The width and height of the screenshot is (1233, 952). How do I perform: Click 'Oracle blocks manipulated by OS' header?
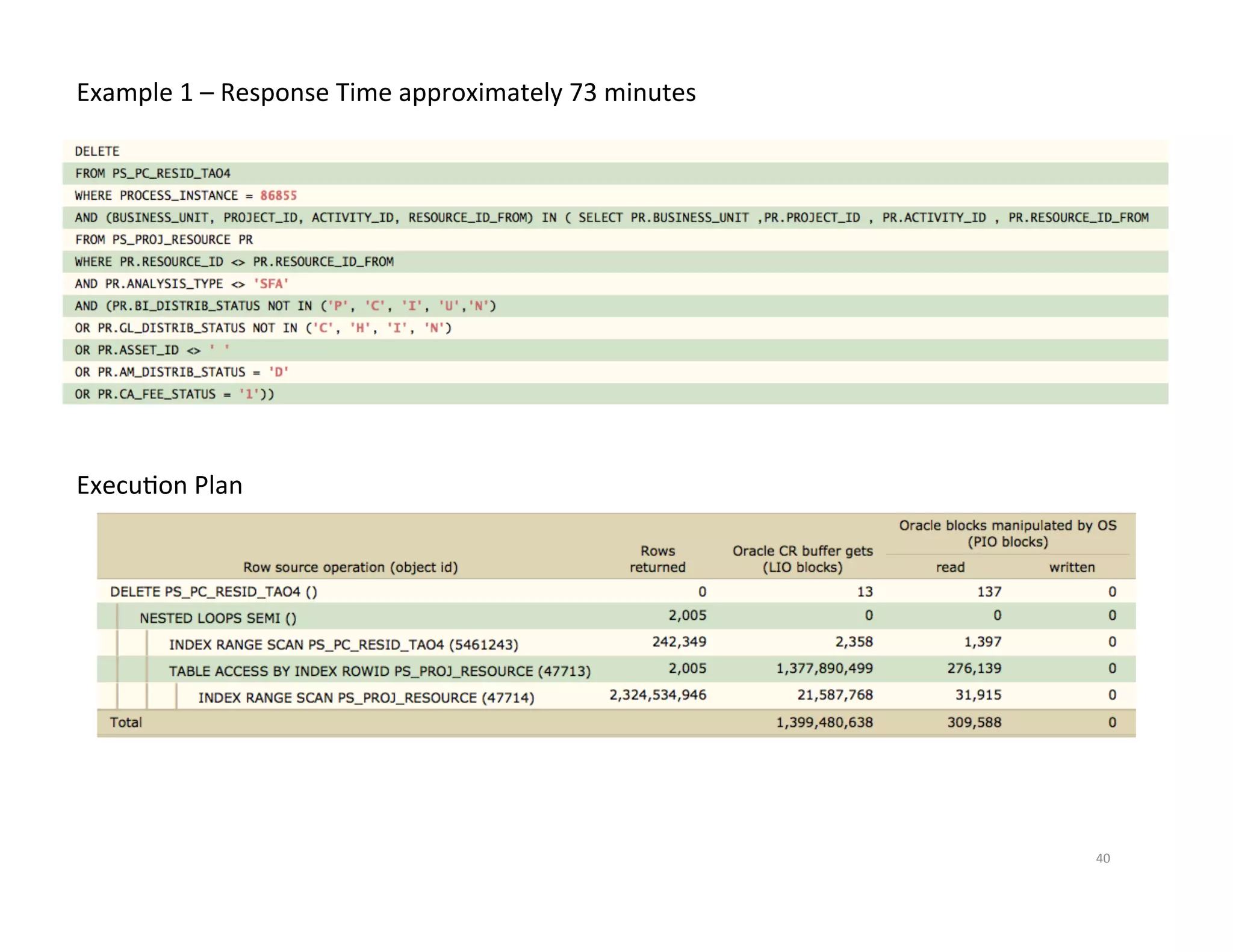pos(1008,533)
